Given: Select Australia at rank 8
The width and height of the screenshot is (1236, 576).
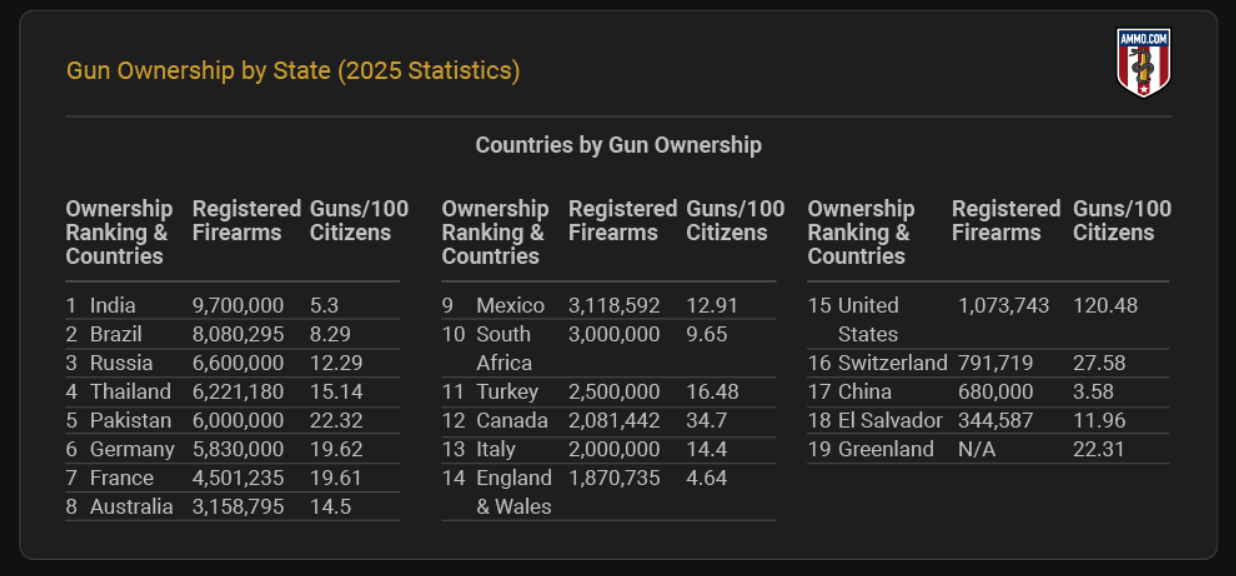Looking at the screenshot, I should pos(130,507).
